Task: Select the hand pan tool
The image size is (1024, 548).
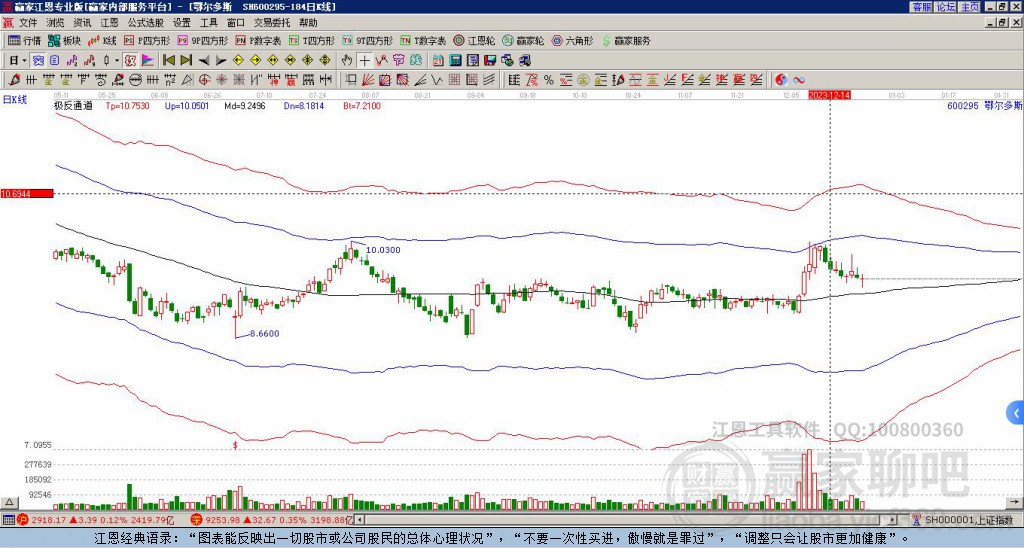Action: coord(347,61)
